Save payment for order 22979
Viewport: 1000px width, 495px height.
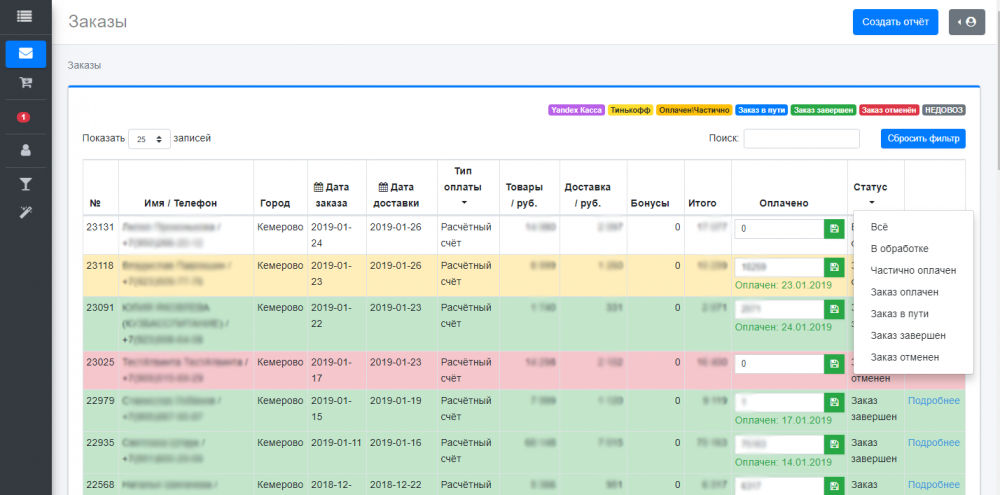(x=834, y=403)
